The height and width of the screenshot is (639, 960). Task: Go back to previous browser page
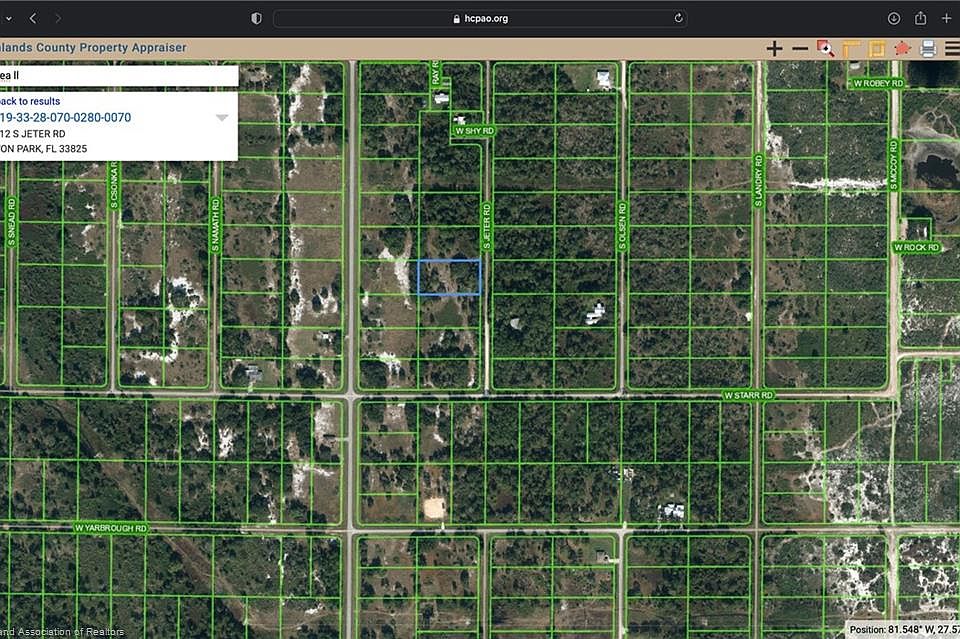33,18
